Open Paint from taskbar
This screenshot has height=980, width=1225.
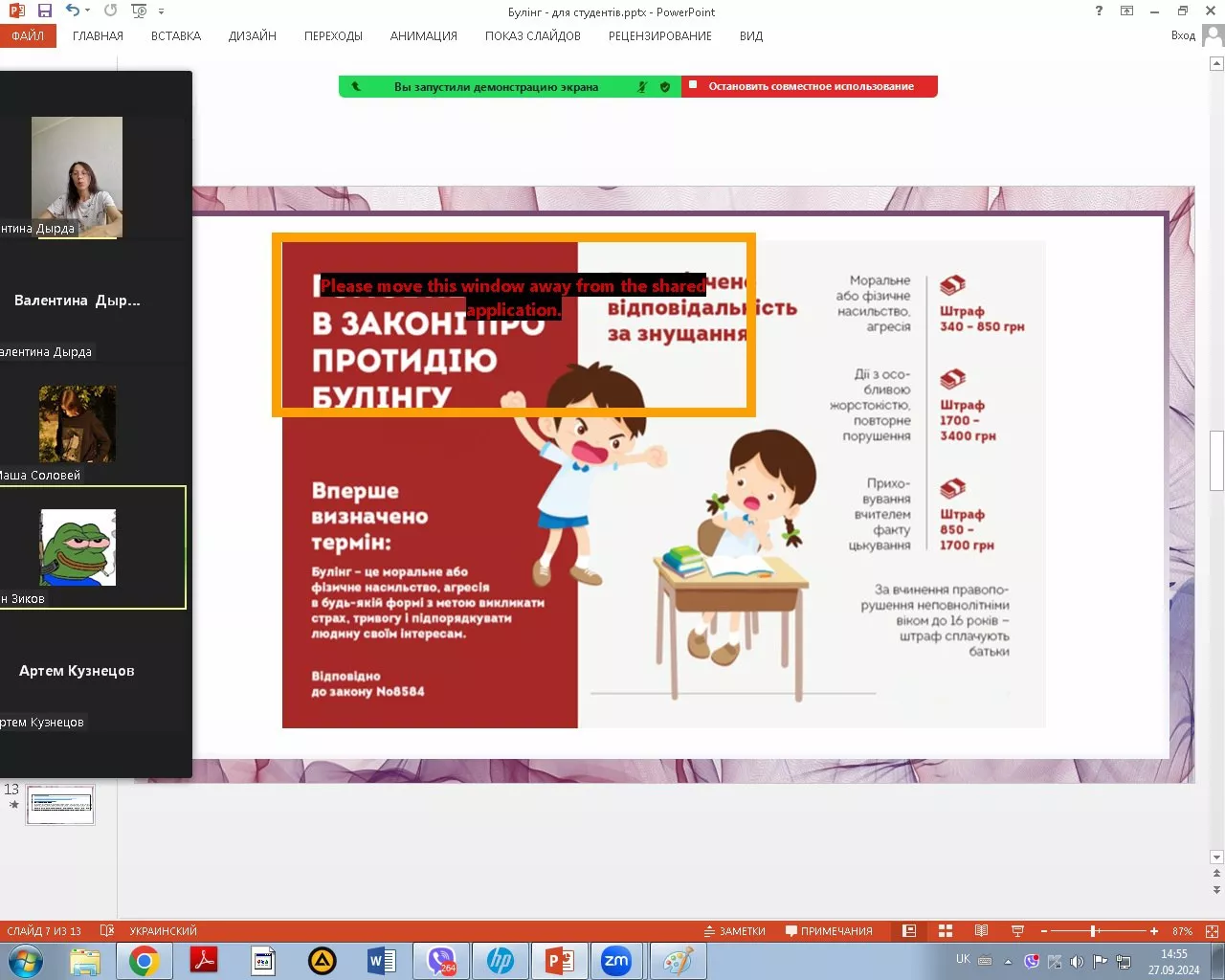click(678, 961)
